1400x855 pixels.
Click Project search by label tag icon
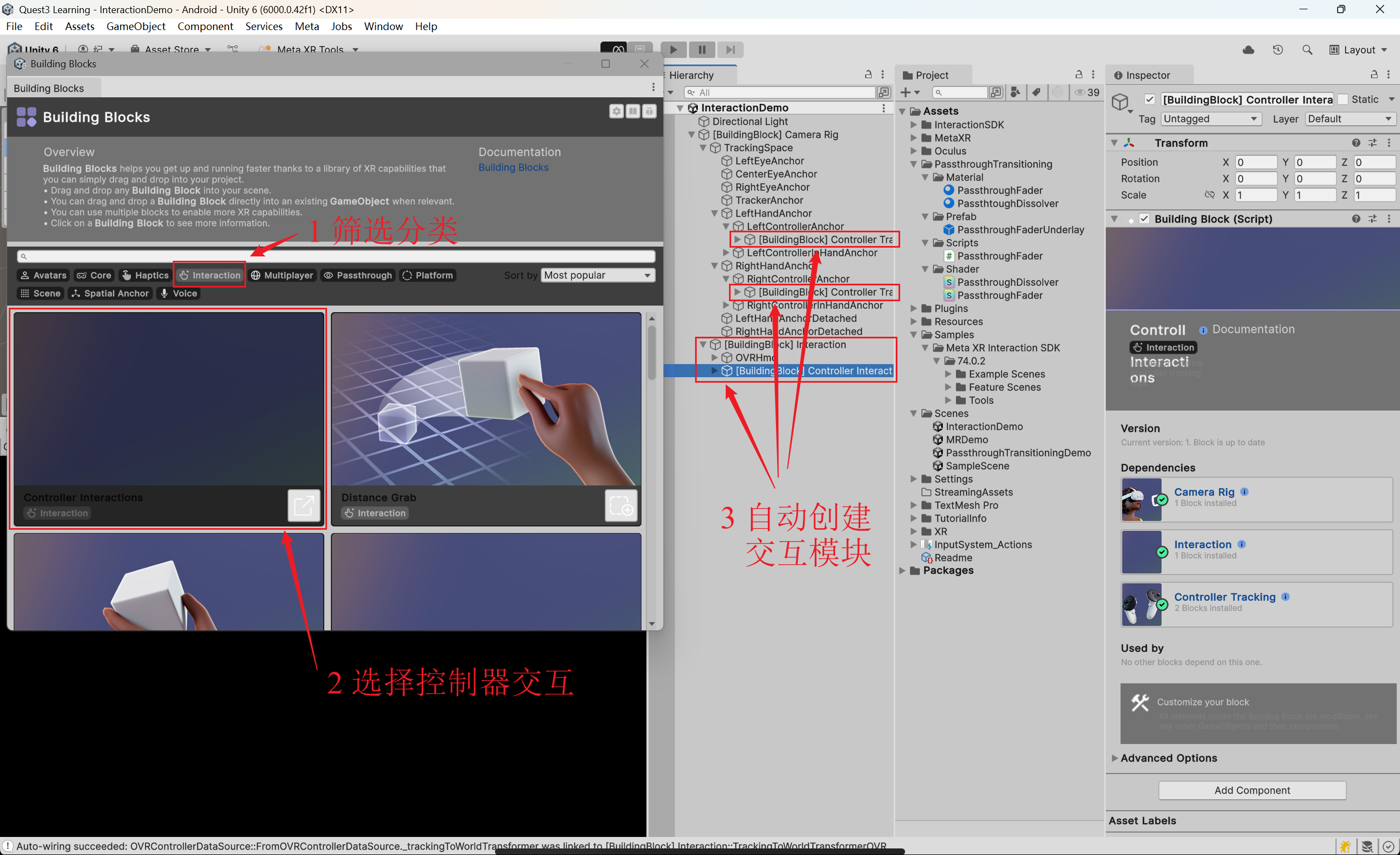tap(1036, 92)
